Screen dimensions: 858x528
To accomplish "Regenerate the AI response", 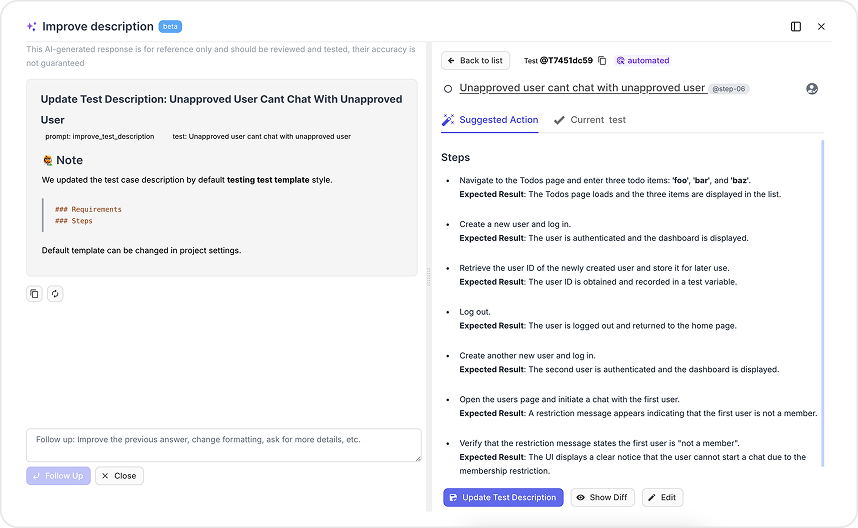I will click(x=54, y=293).
